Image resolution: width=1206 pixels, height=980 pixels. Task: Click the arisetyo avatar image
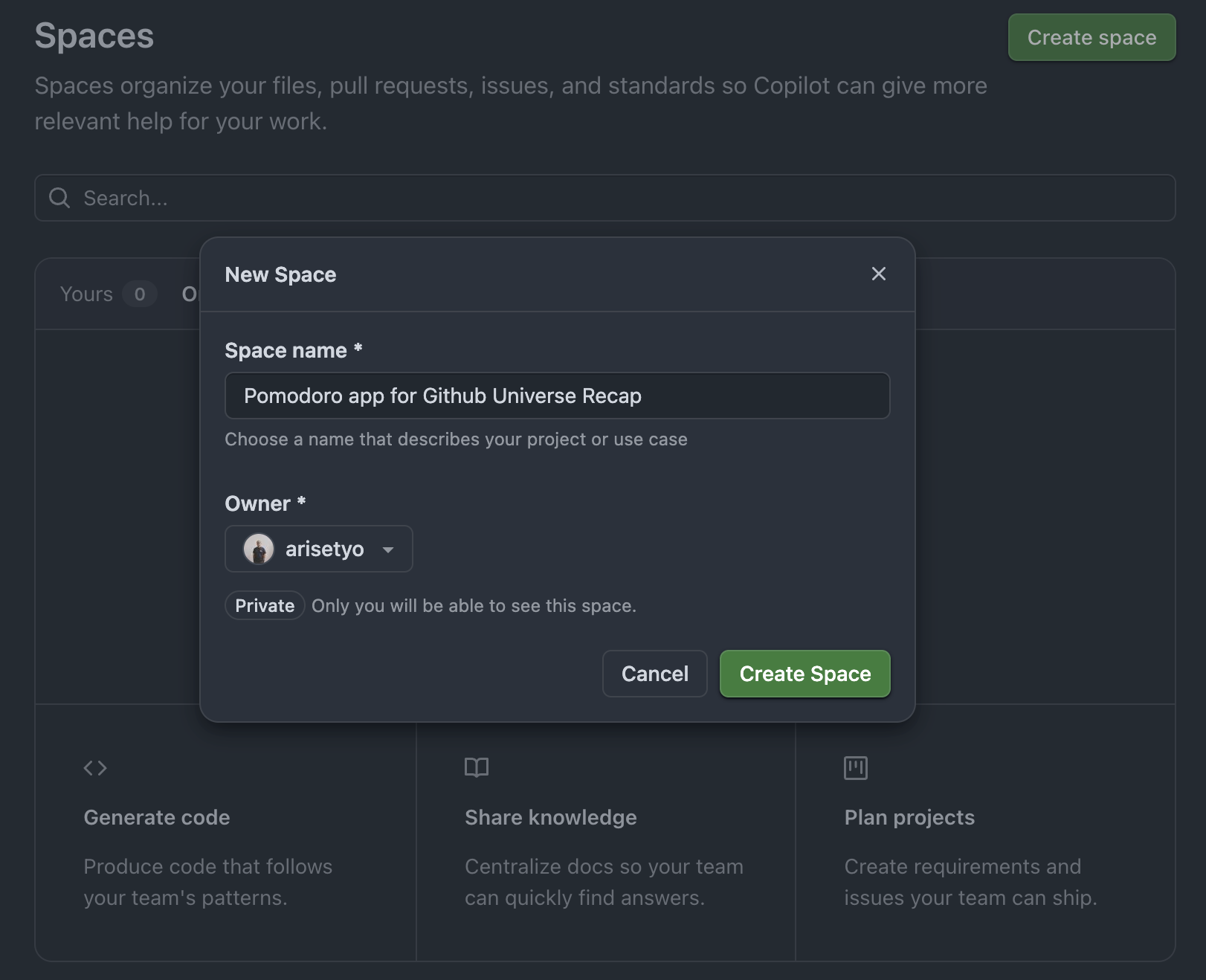point(258,549)
